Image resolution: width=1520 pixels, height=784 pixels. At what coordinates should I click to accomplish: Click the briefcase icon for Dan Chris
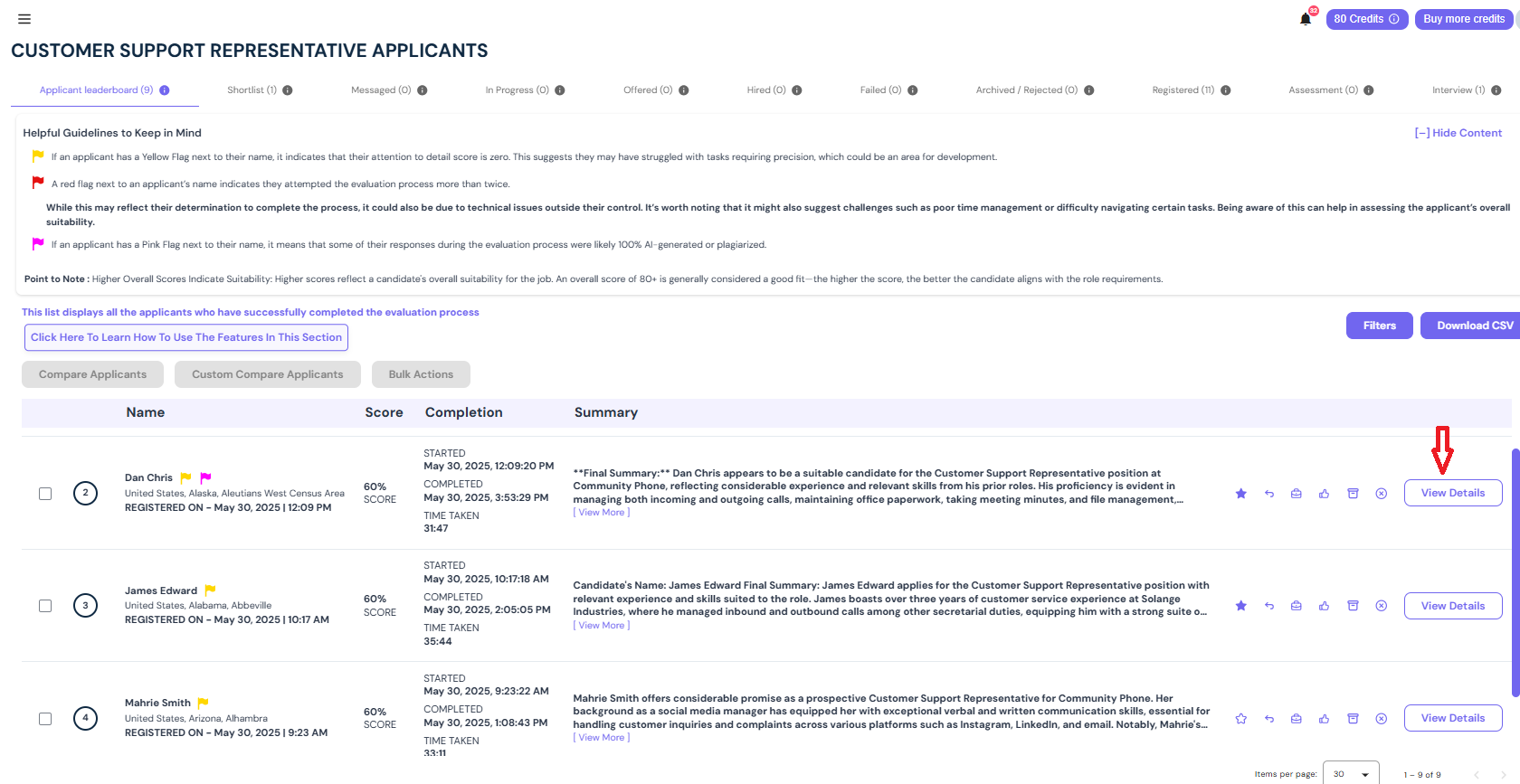click(1297, 494)
